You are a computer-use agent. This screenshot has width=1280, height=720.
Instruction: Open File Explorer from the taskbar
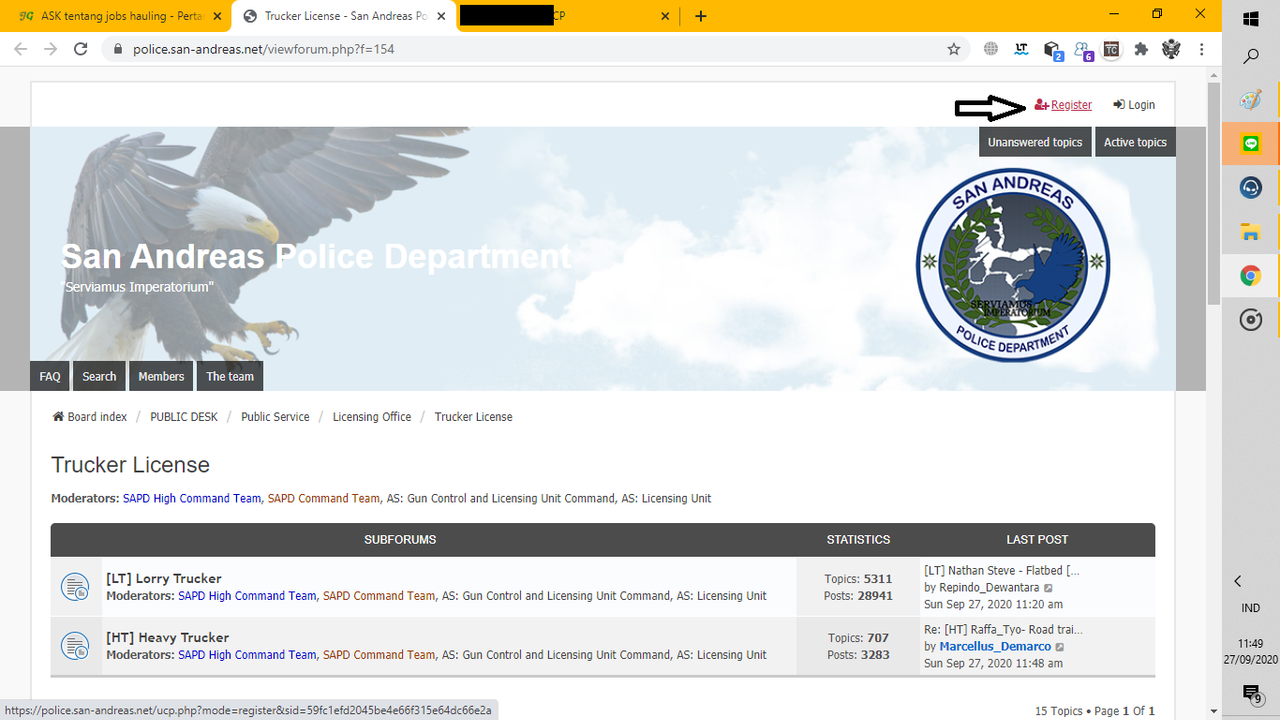point(1250,232)
